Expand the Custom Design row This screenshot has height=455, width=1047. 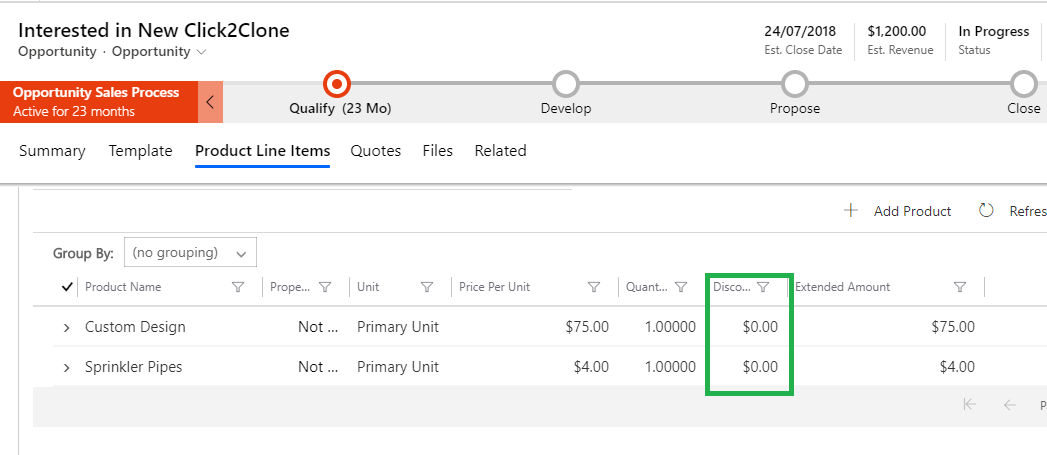tap(67, 327)
